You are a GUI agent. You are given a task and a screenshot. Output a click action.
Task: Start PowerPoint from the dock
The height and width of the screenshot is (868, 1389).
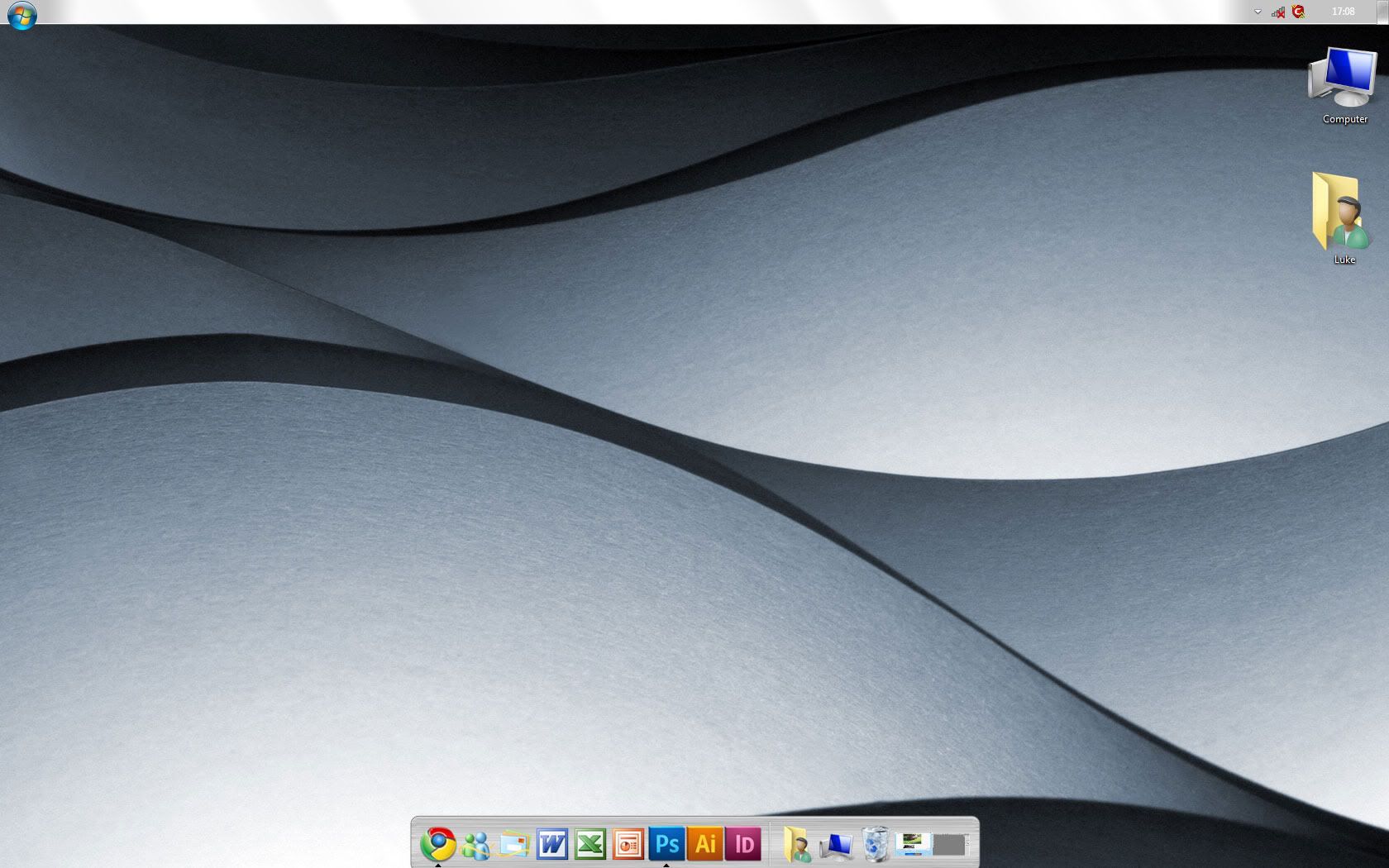pyautogui.click(x=628, y=845)
